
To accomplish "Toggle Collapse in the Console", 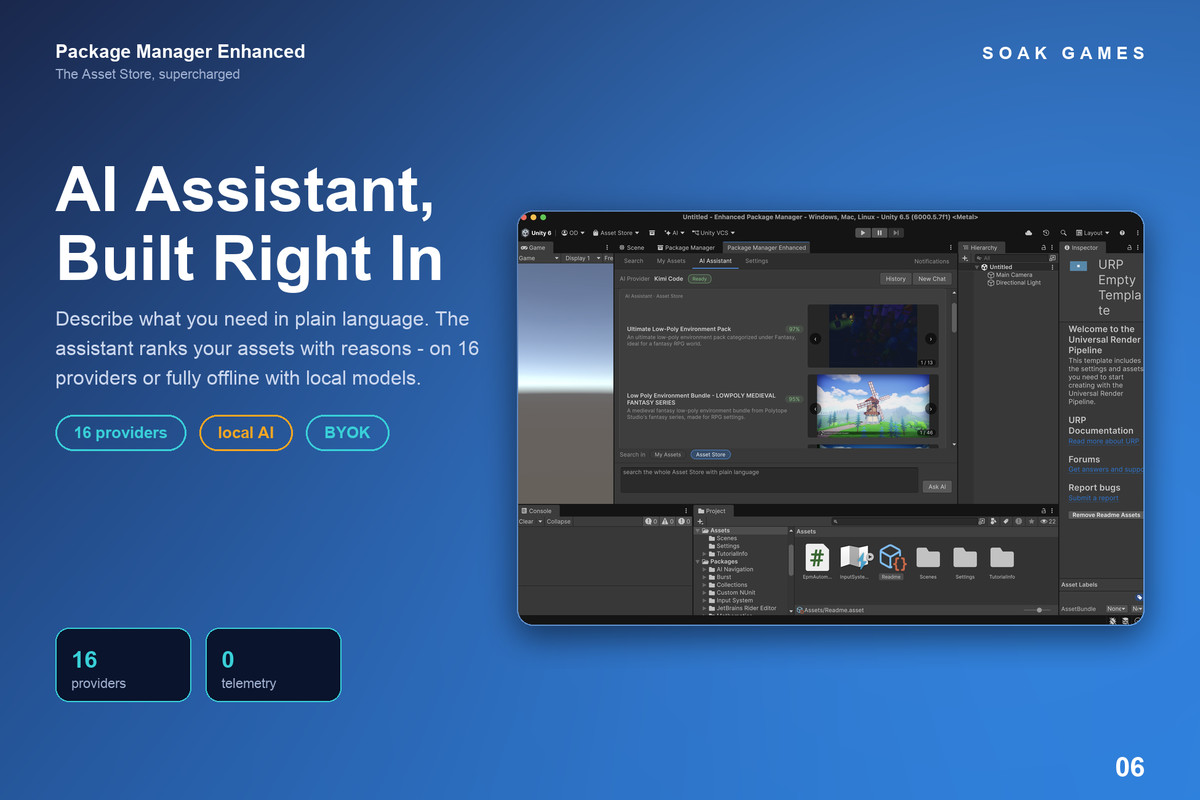I will (559, 521).
